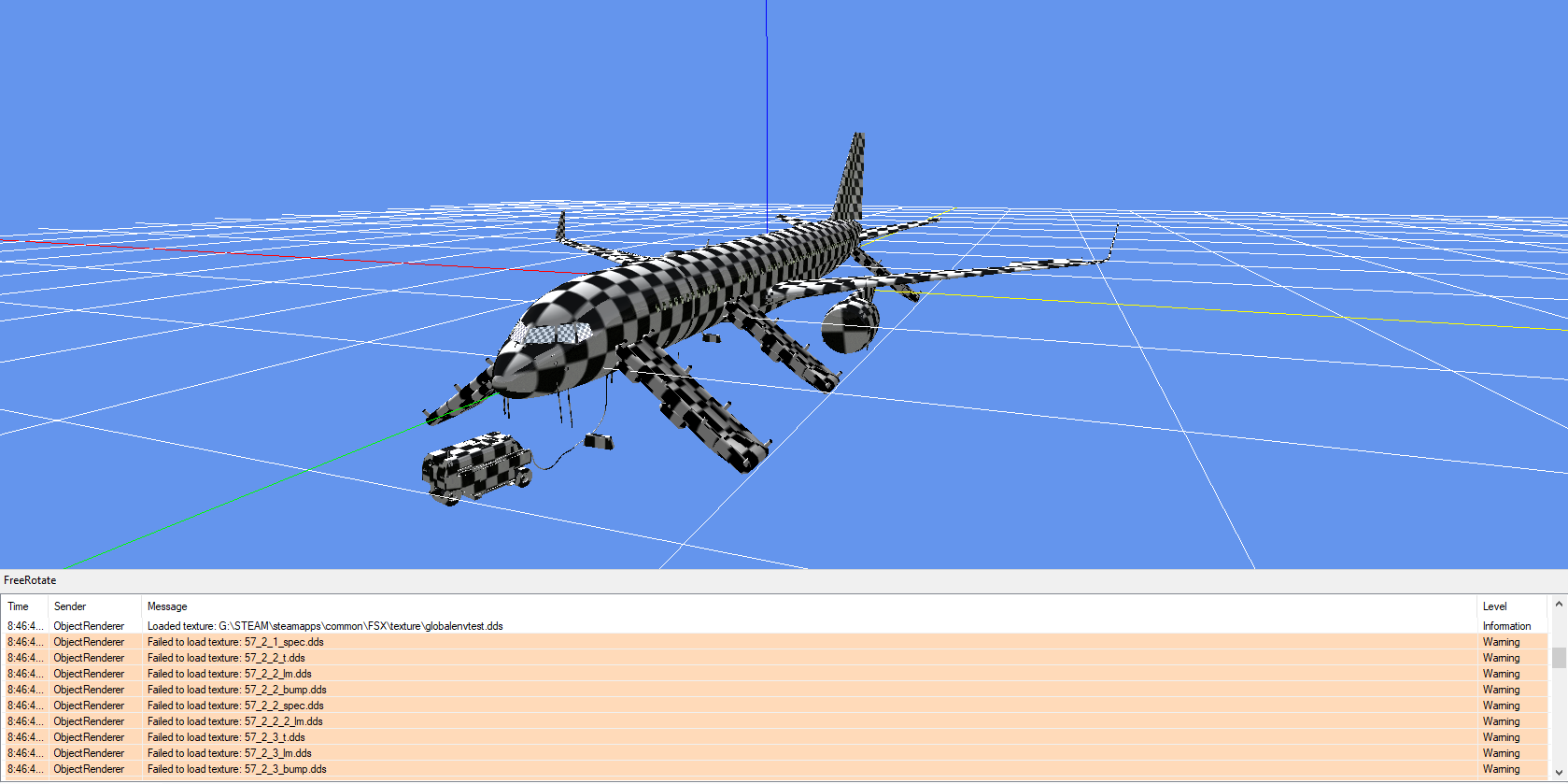
Task: Click the Level column header
Action: 1494,606
